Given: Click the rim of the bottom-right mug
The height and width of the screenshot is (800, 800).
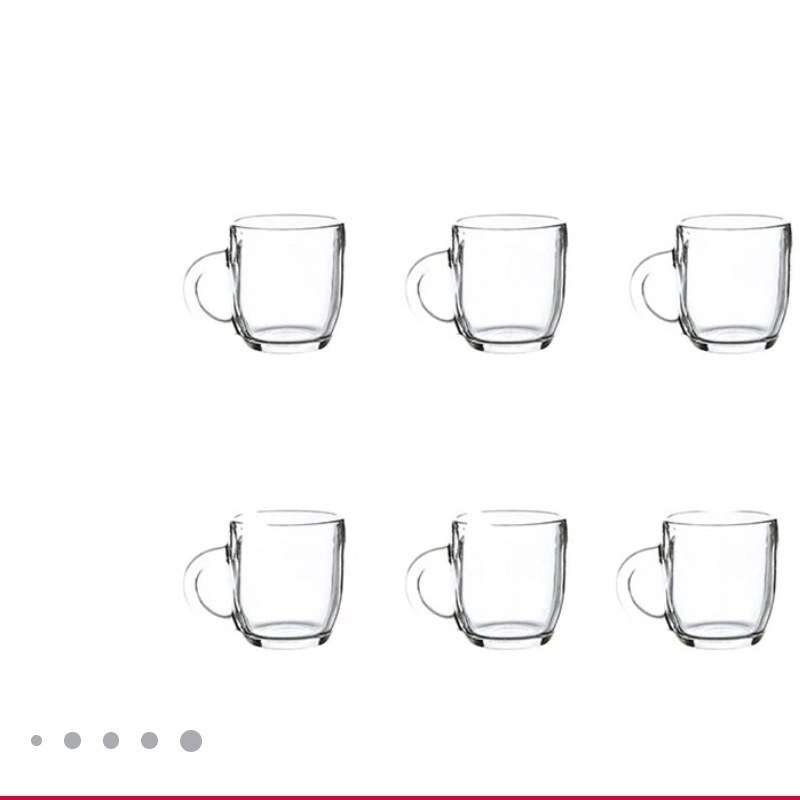Looking at the screenshot, I should [x=720, y=517].
